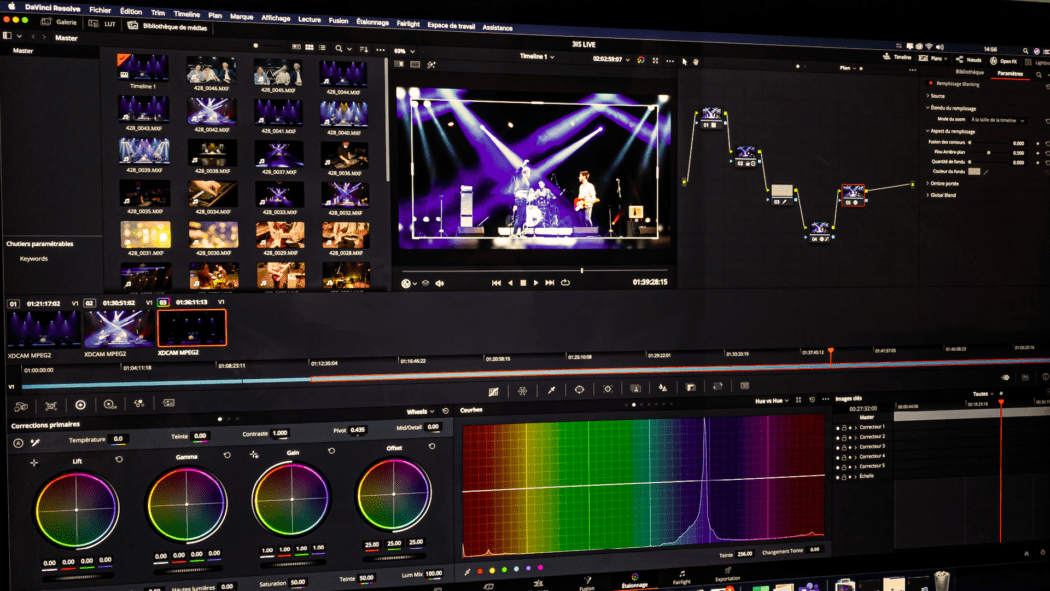The height and width of the screenshot is (591, 1050).
Task: Reset the Lift color wheel
Action: (x=119, y=460)
